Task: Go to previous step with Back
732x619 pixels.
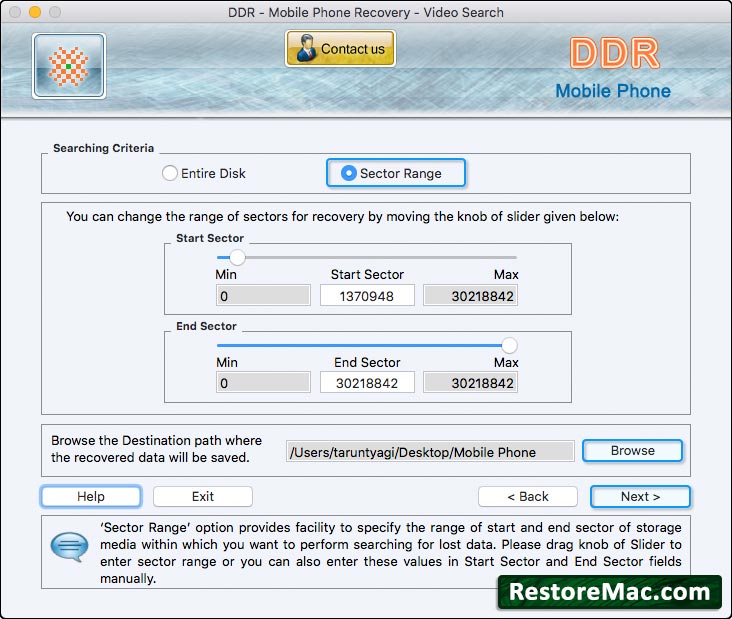Action: pyautogui.click(x=528, y=496)
